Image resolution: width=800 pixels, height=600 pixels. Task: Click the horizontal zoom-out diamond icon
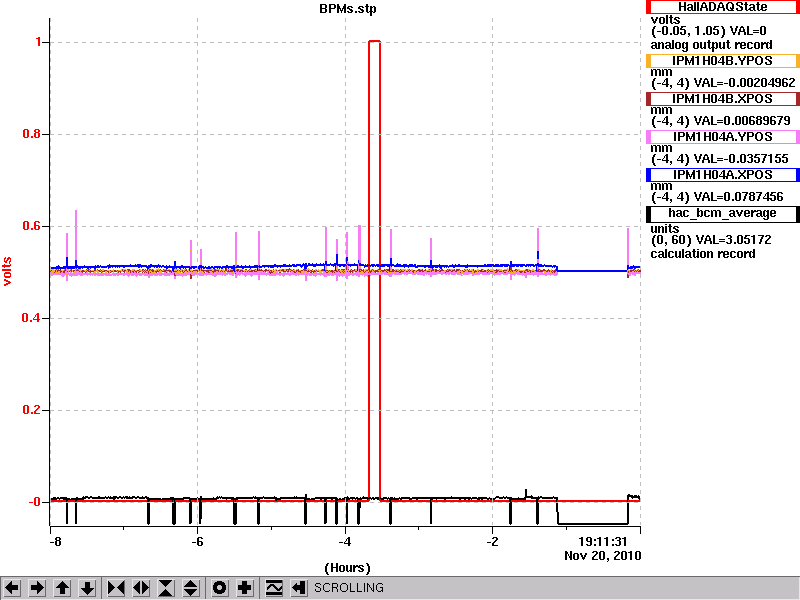141,588
